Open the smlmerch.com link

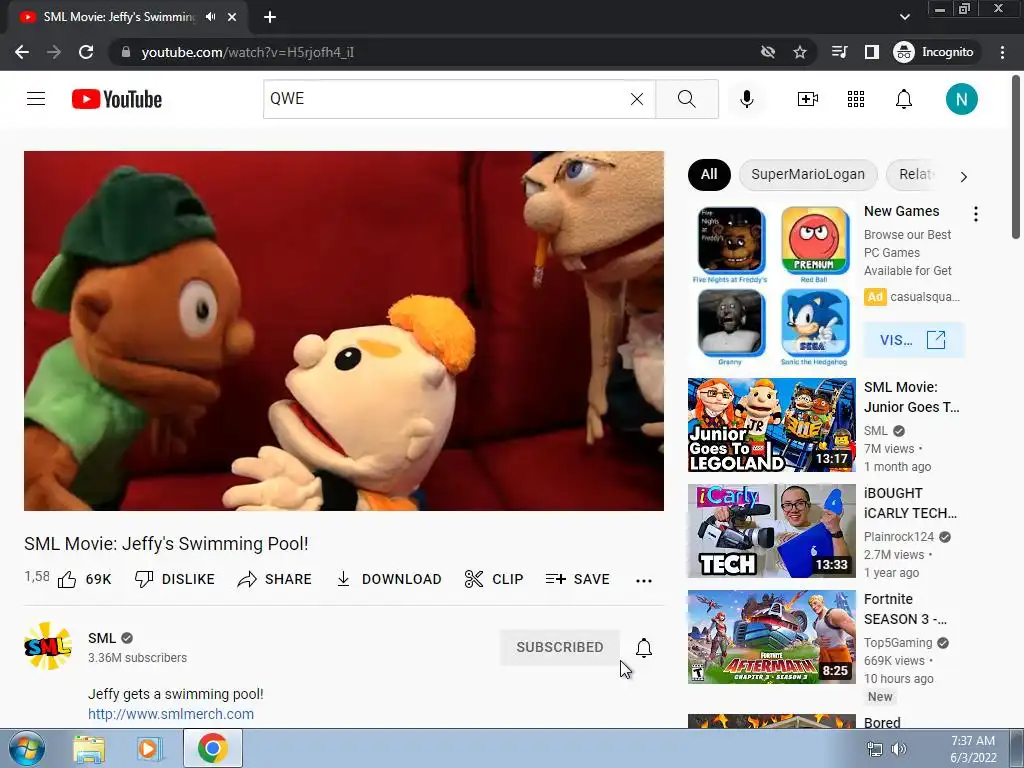[x=171, y=714]
